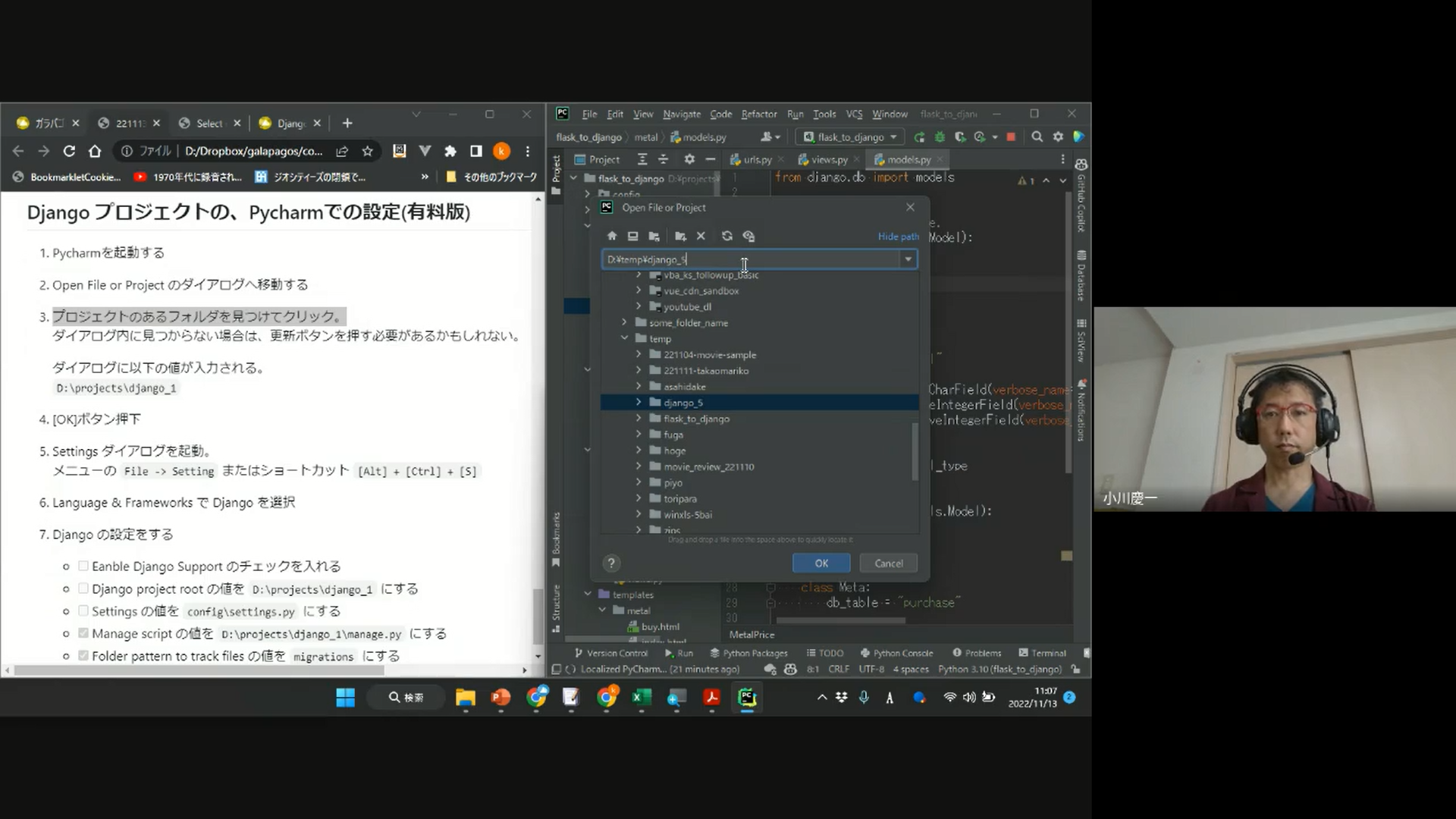The width and height of the screenshot is (1456, 819).
Task: Check the Django project root checkbox
Action: [x=83, y=588]
